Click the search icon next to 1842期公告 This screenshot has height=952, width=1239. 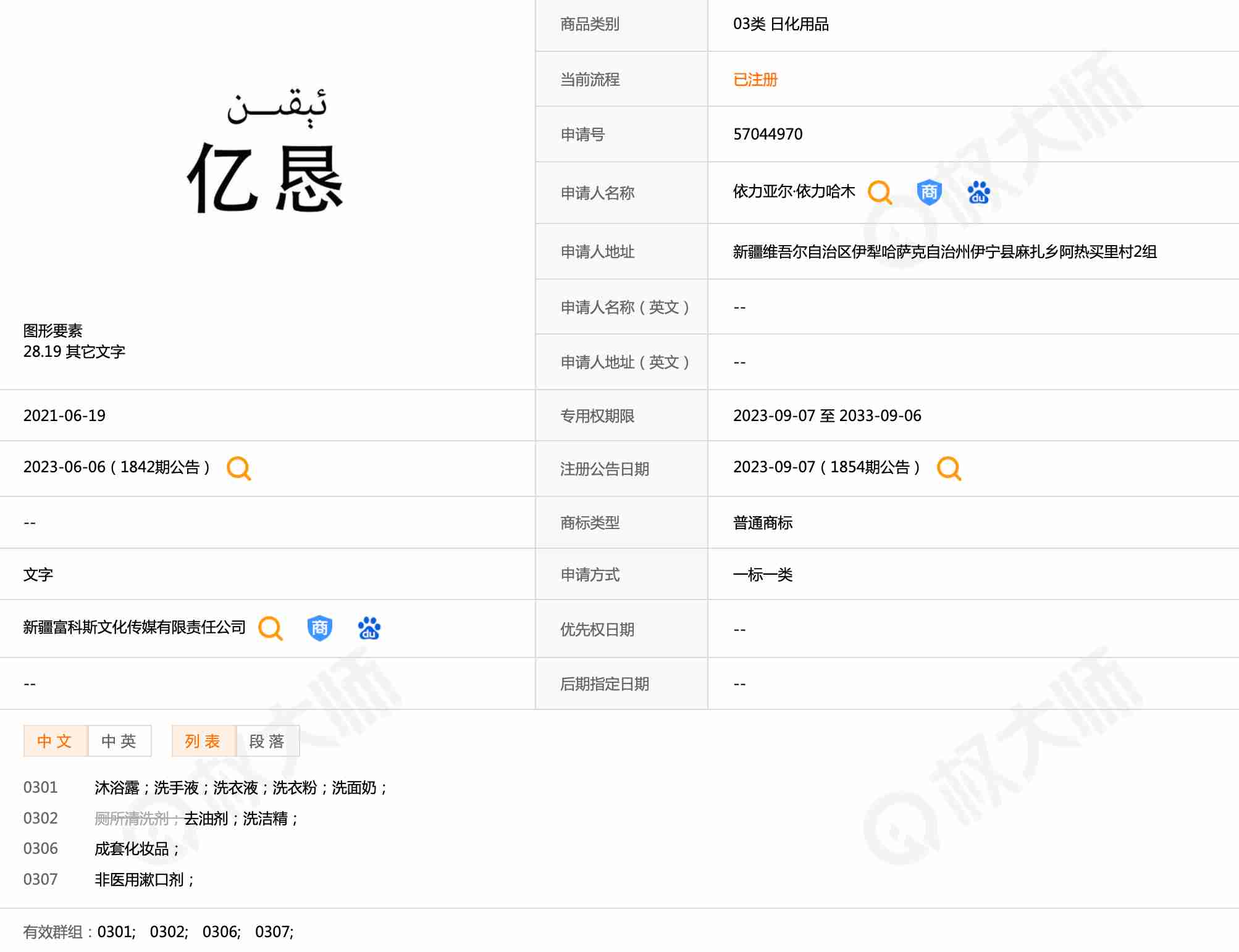[x=238, y=468]
